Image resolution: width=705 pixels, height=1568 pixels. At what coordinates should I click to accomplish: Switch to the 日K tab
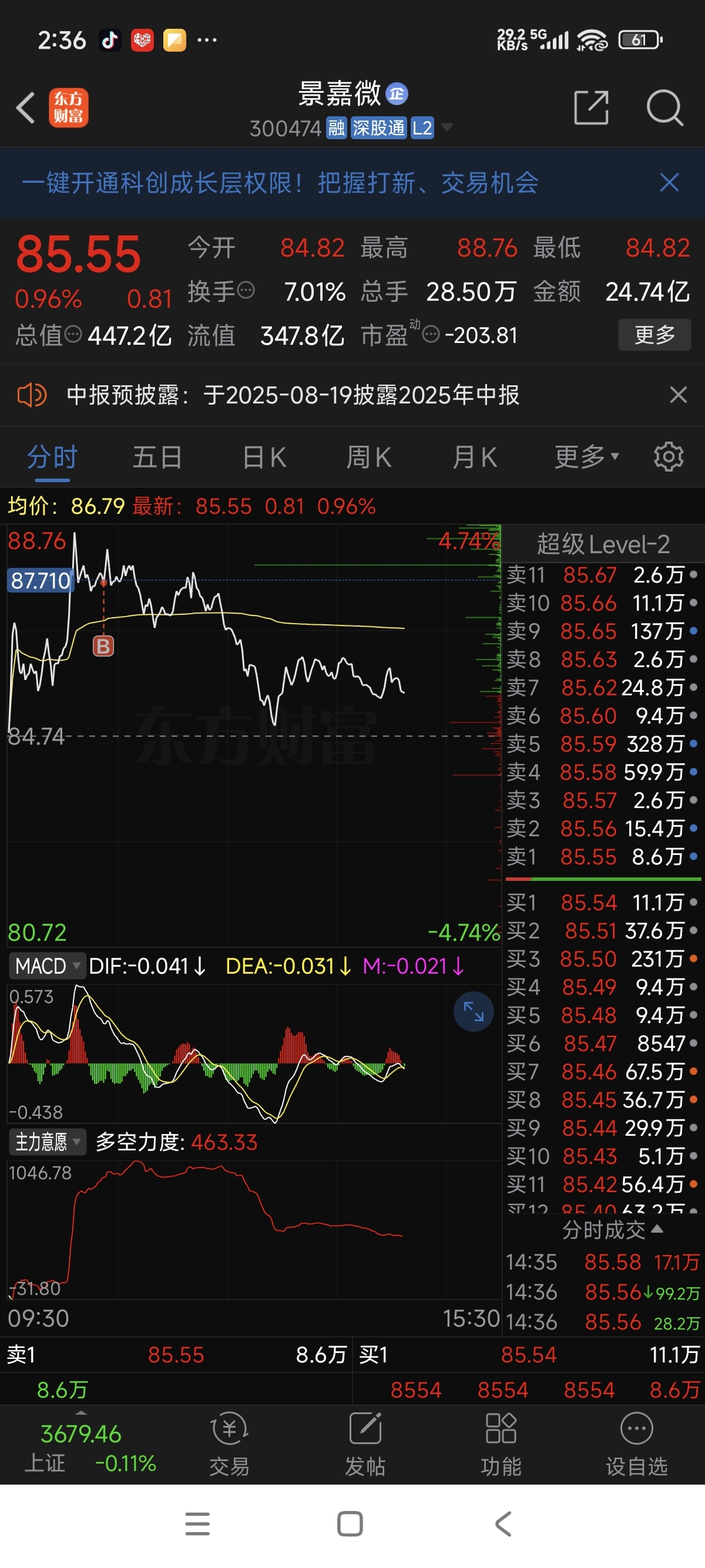point(264,457)
